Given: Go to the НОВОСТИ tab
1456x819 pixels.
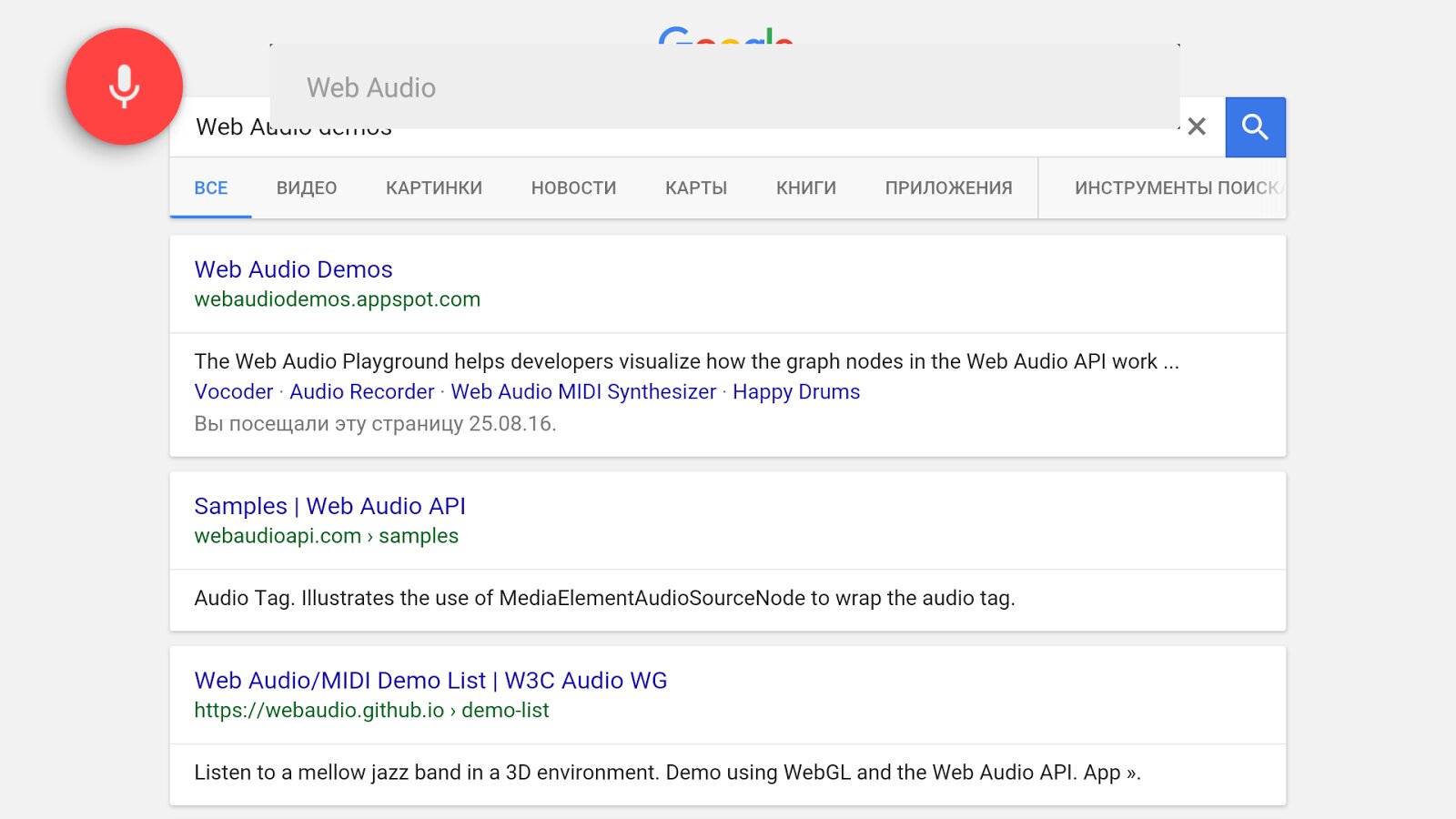Looking at the screenshot, I should (x=573, y=188).
